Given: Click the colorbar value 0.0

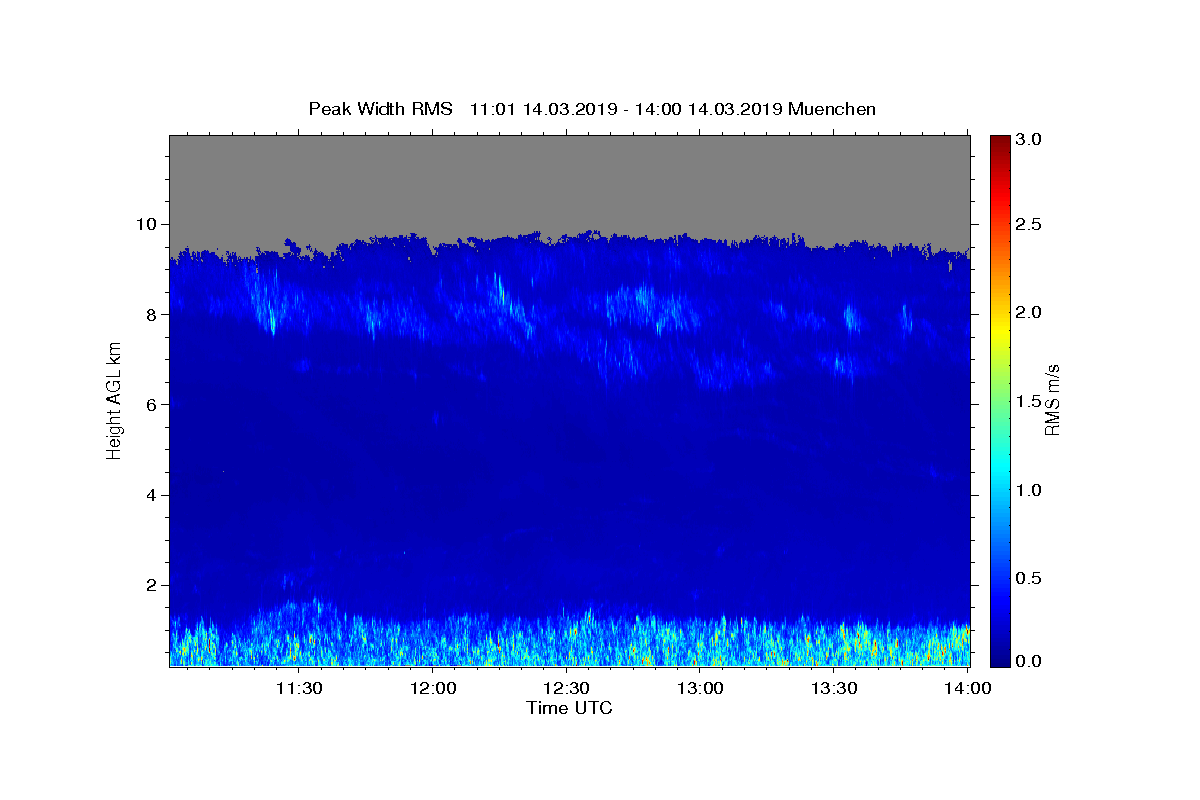Looking at the screenshot, I should (1030, 661).
